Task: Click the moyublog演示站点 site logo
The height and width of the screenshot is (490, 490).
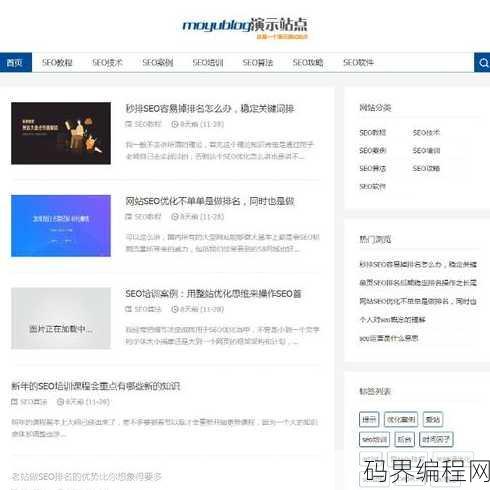Action: coord(245,28)
